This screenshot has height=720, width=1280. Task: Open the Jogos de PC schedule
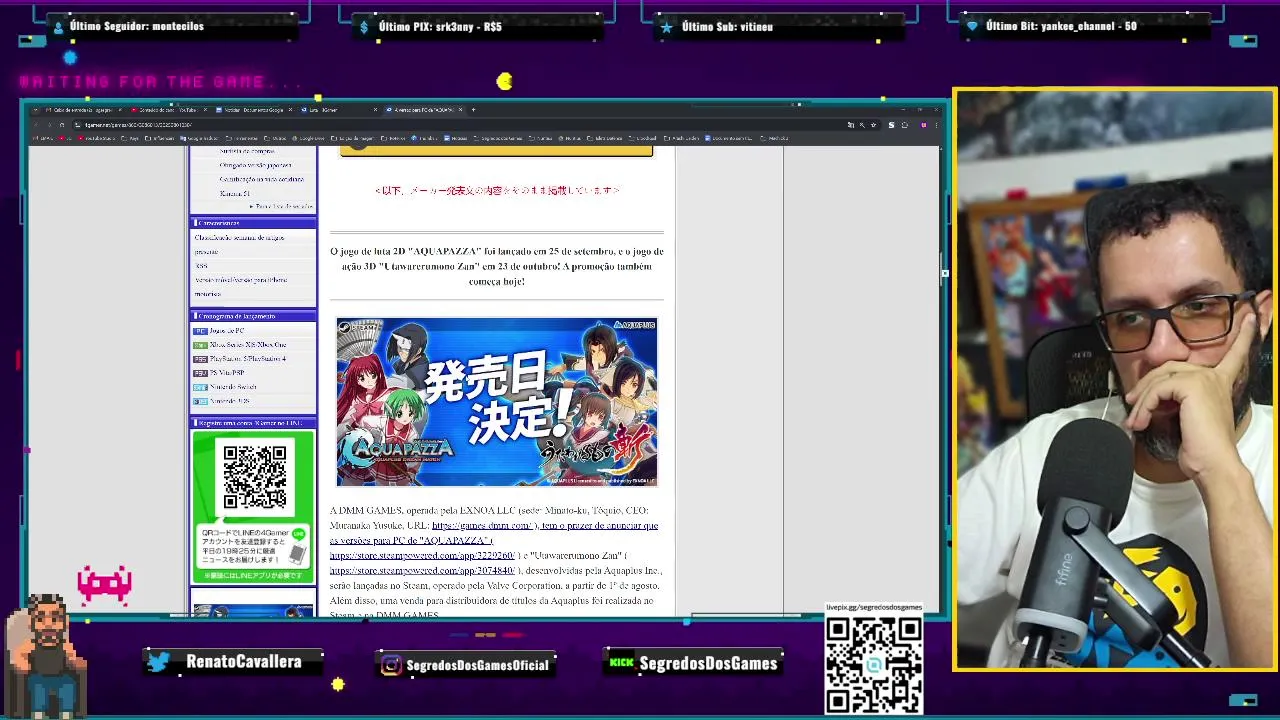[227, 330]
